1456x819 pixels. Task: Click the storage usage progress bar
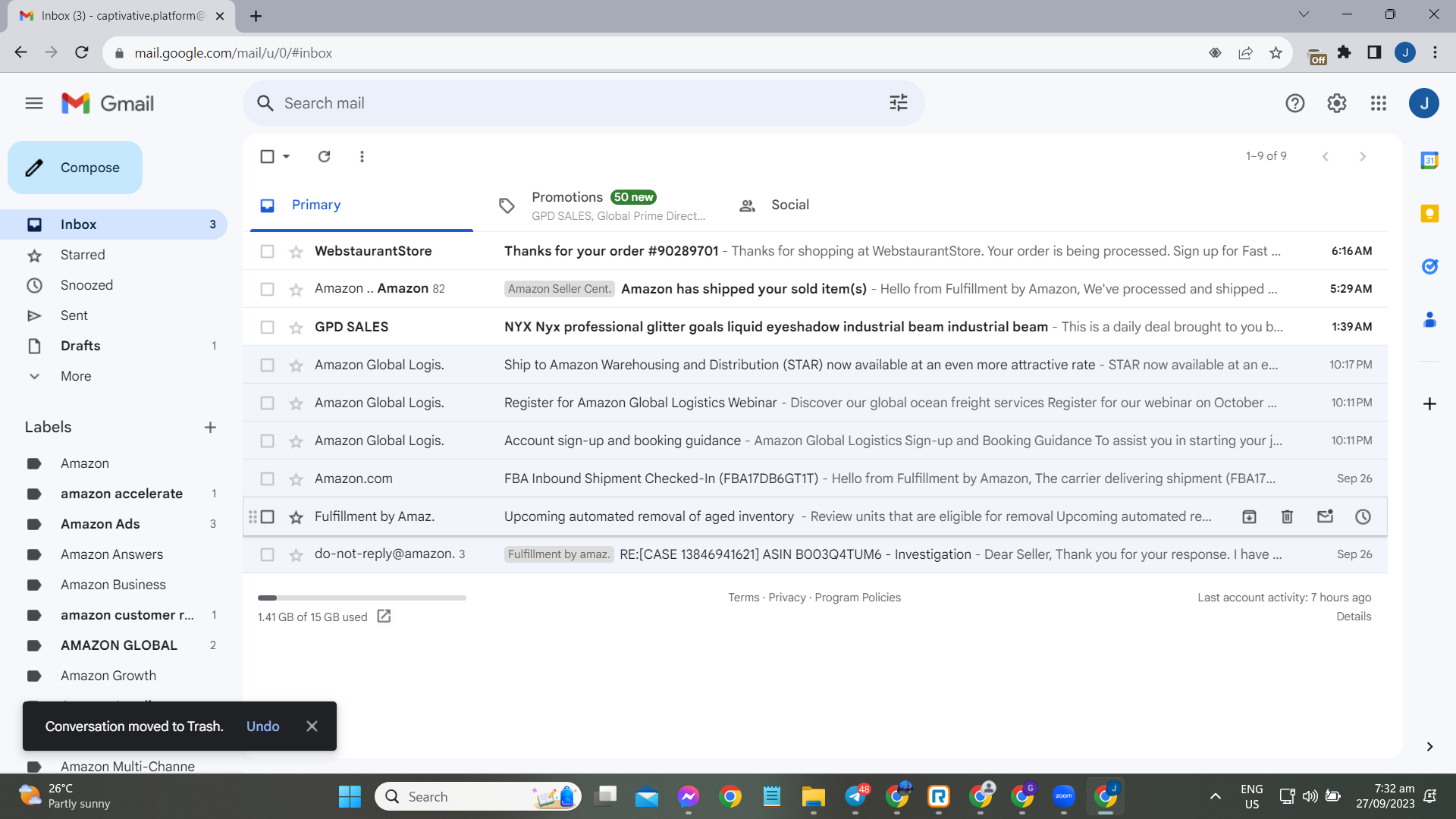pos(362,598)
